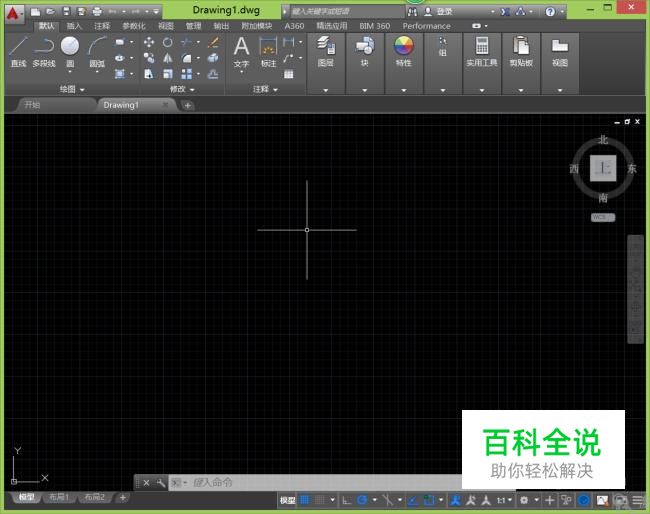Select the 圆 (Circle) tool
Viewport: 650px width, 514px height.
[x=70, y=52]
